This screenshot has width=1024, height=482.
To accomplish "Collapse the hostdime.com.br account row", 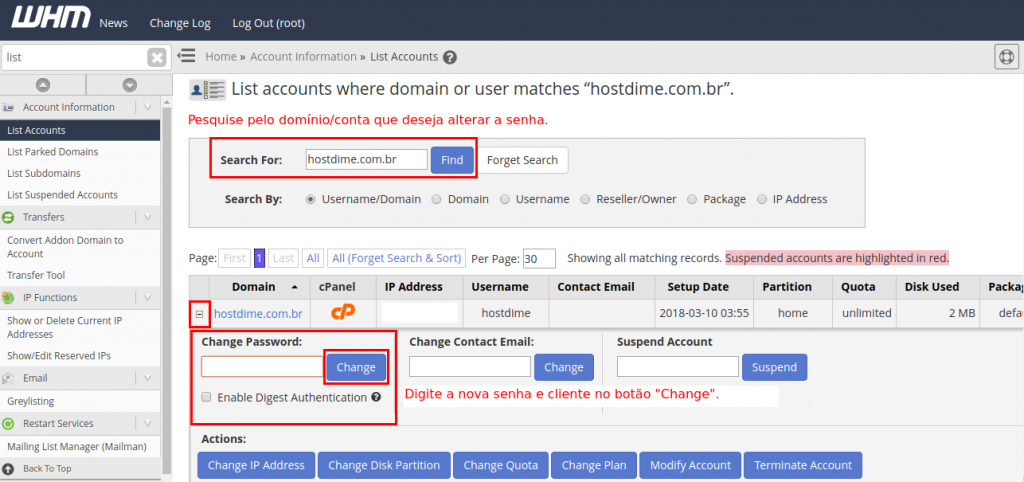I will click(199, 314).
